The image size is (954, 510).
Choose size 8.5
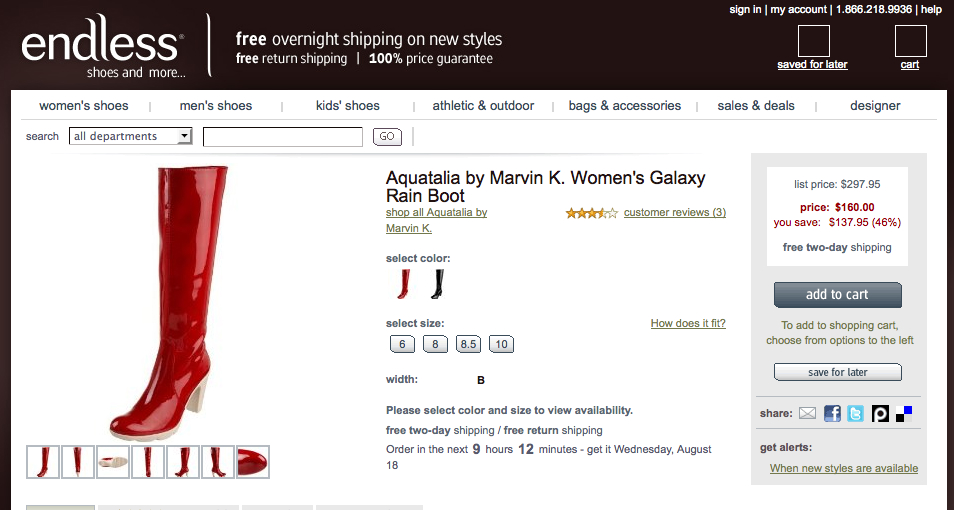(x=468, y=344)
